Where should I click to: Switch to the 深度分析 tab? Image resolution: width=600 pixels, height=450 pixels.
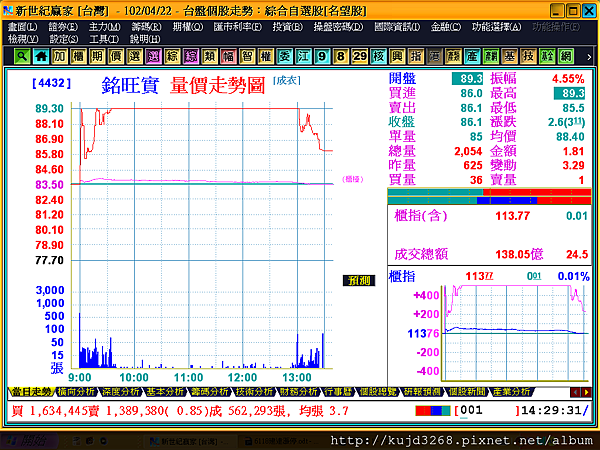click(x=121, y=392)
